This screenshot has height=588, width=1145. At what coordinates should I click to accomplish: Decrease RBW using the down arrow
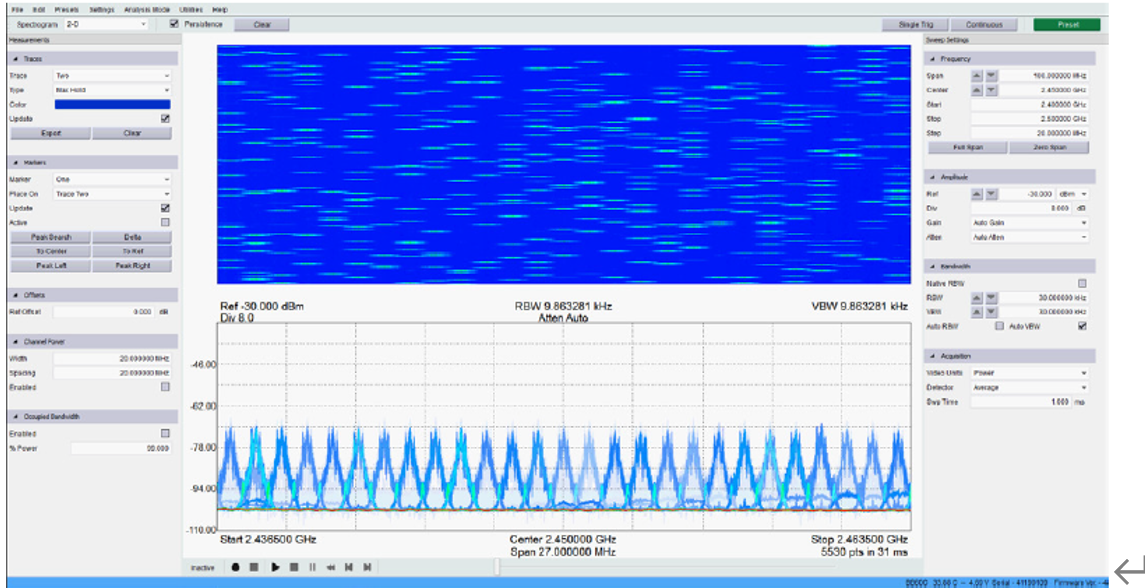[991, 298]
